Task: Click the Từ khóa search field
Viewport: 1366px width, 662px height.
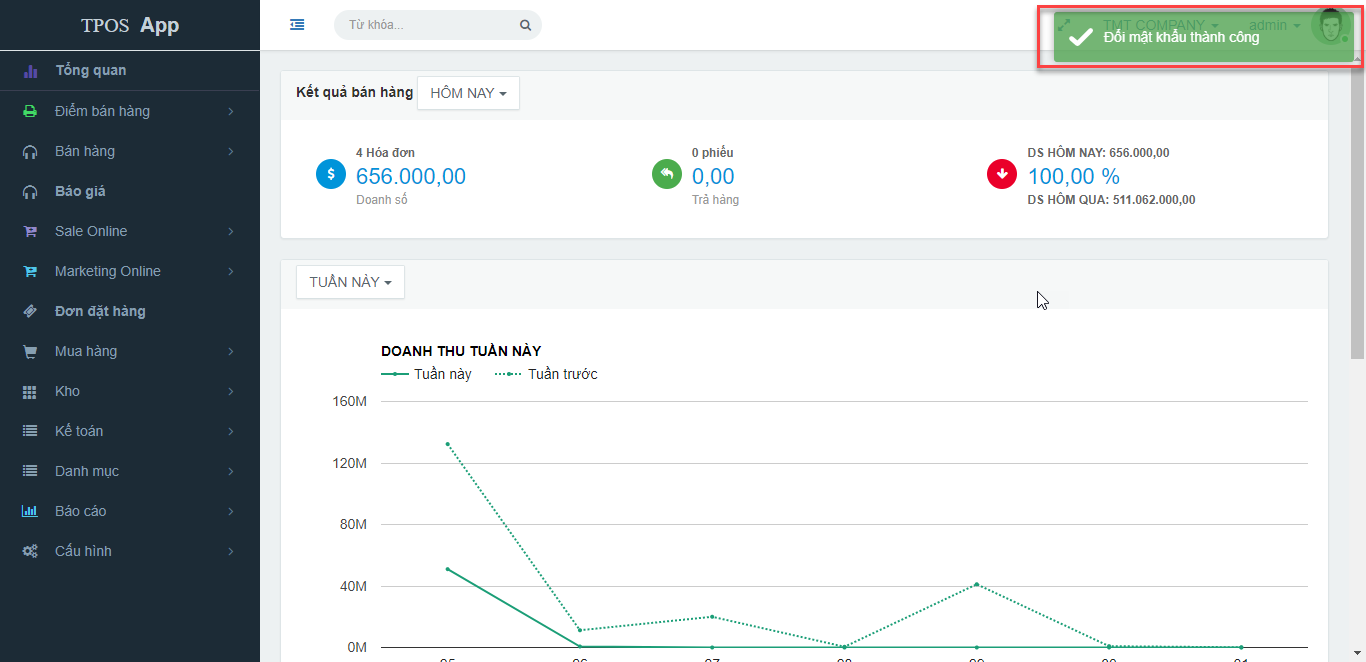Action: point(430,25)
